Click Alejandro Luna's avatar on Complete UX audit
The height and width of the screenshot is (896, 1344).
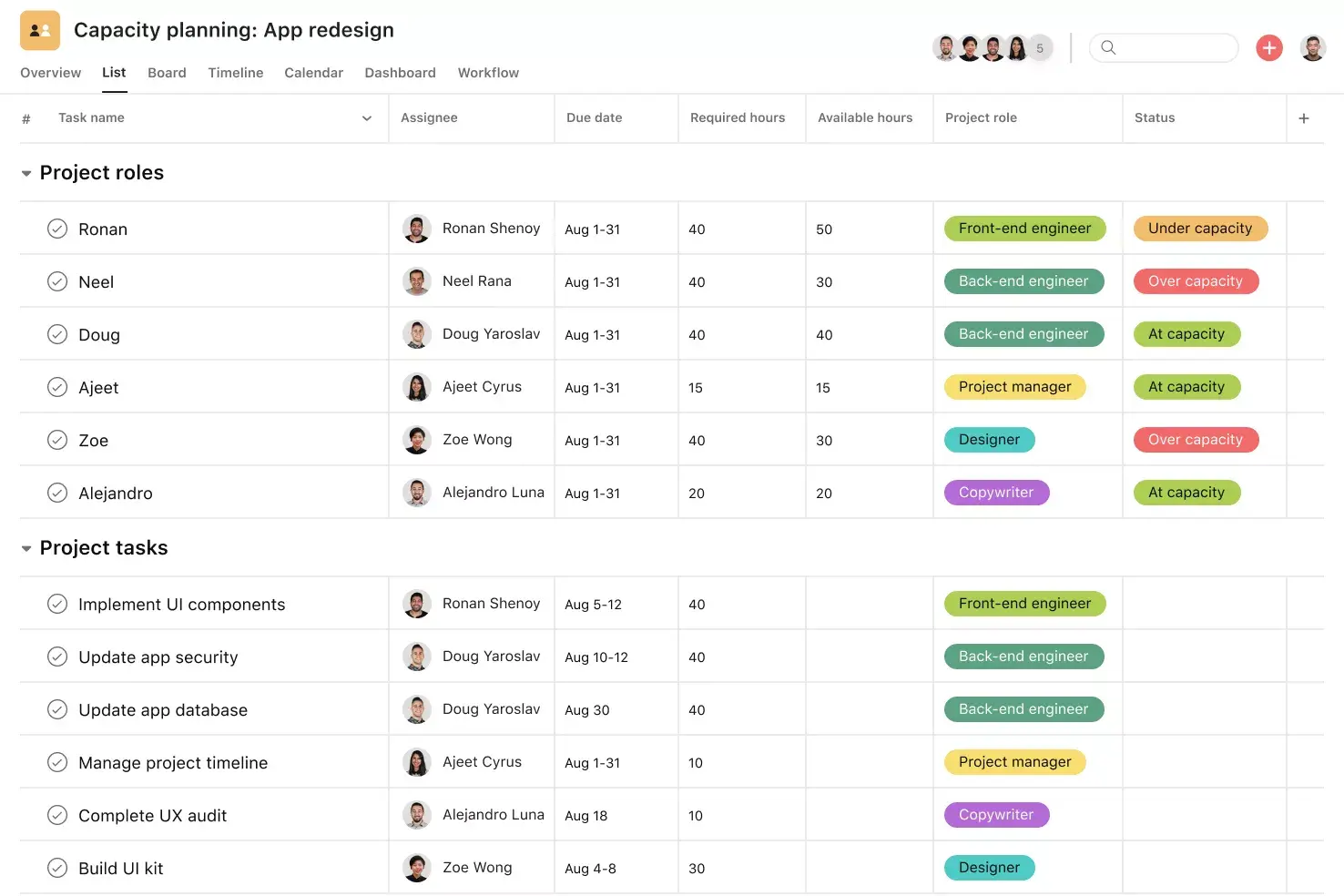click(417, 814)
